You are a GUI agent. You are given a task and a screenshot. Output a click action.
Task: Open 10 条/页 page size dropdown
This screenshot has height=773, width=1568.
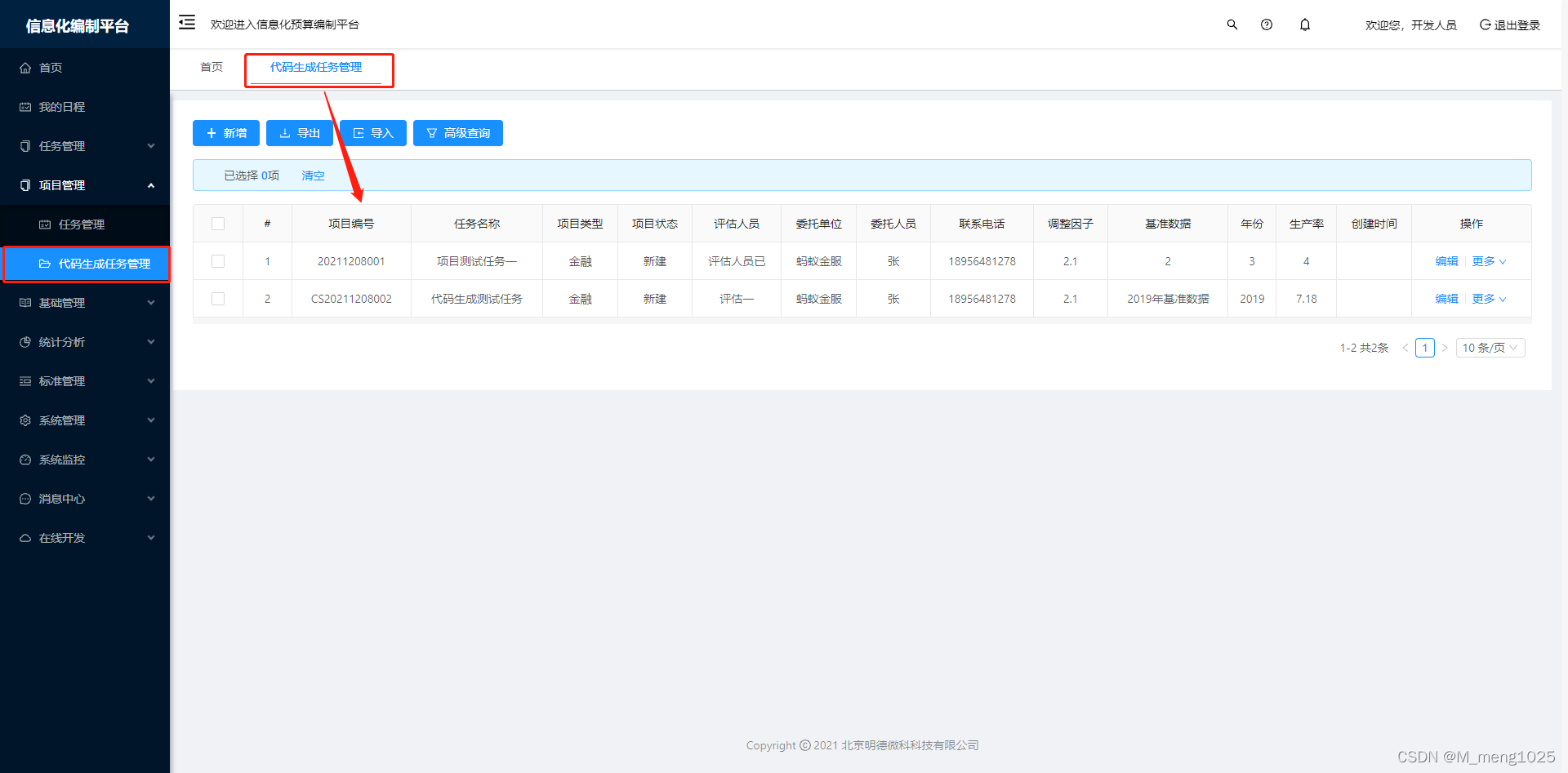pos(1490,348)
